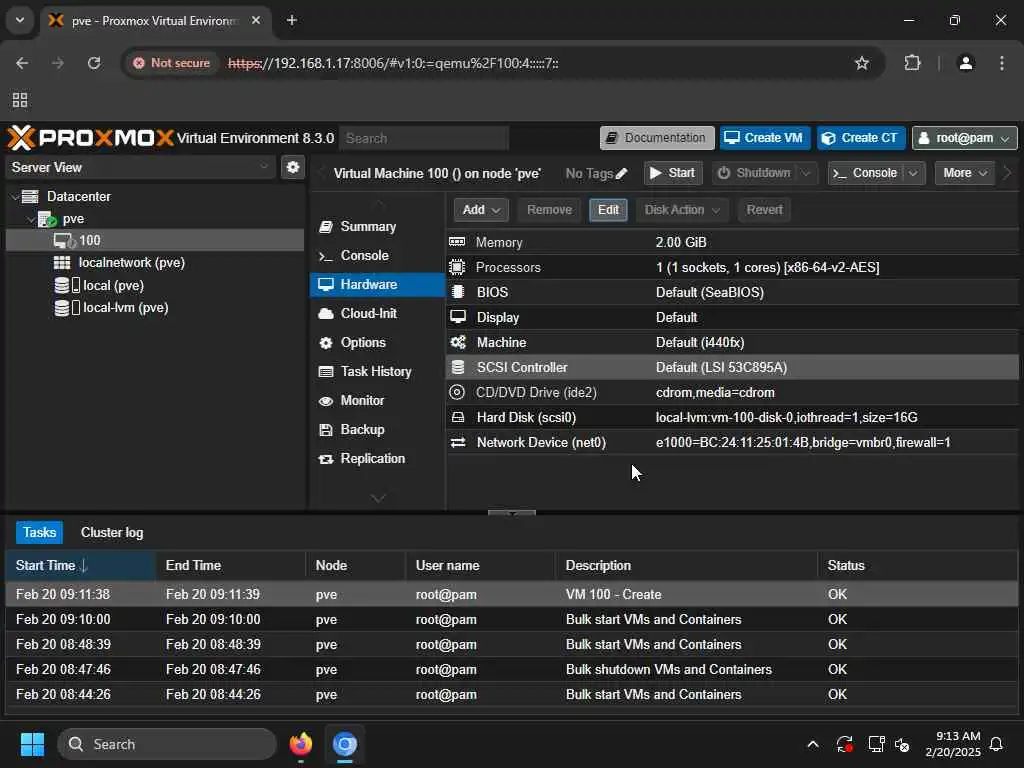1024x768 pixels.
Task: Click the Display monitor icon in hardware list
Action: coord(458,317)
